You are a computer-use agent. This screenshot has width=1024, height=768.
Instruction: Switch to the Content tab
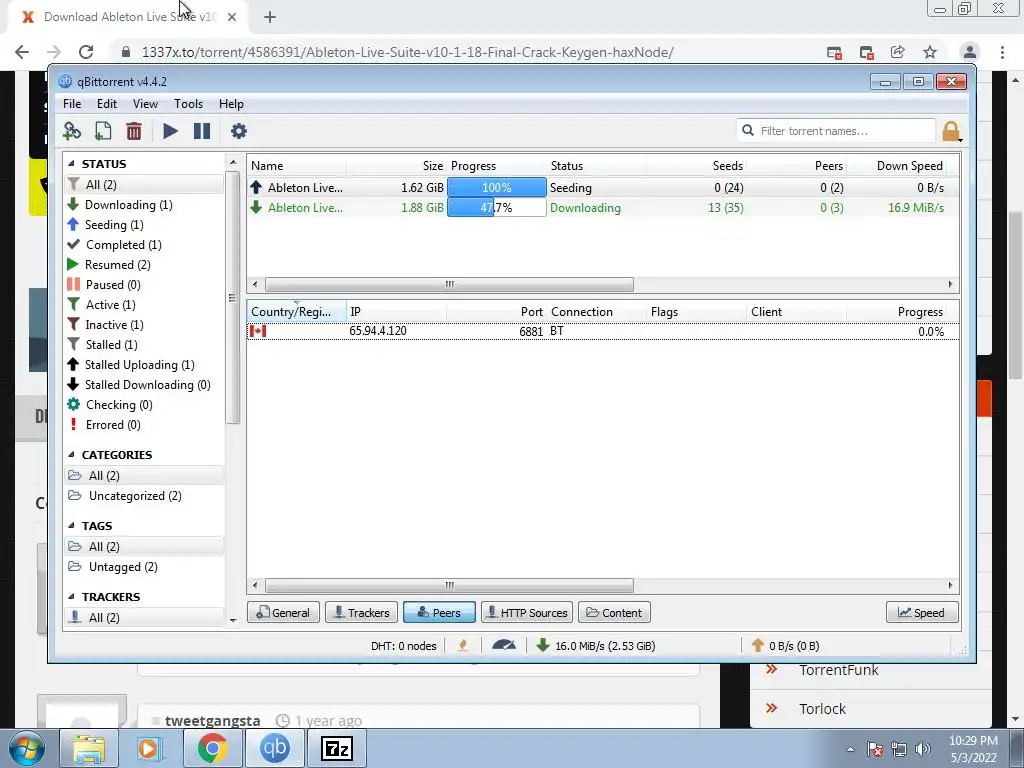point(614,613)
